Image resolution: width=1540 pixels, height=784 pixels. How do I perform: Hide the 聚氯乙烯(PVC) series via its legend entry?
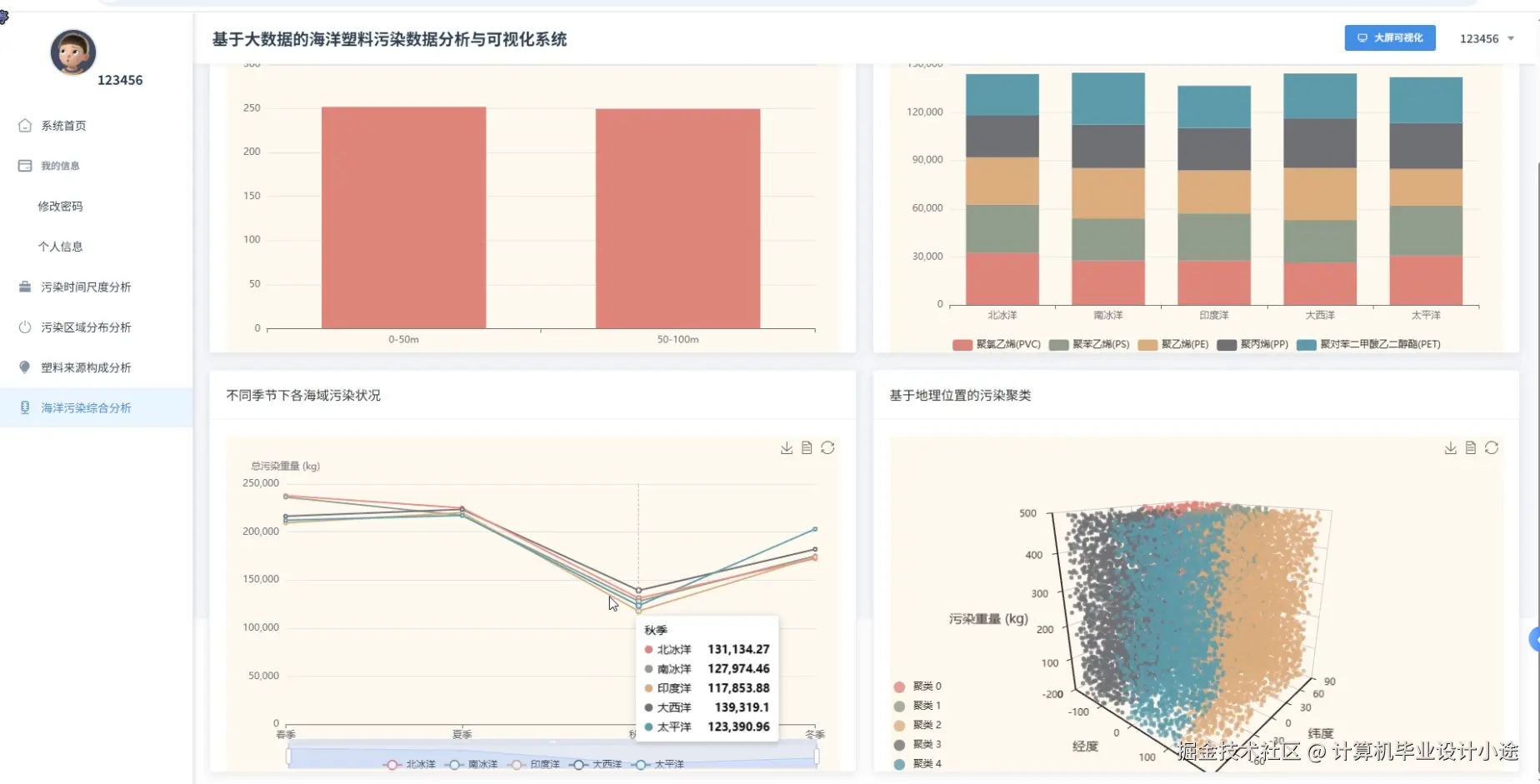[997, 343]
